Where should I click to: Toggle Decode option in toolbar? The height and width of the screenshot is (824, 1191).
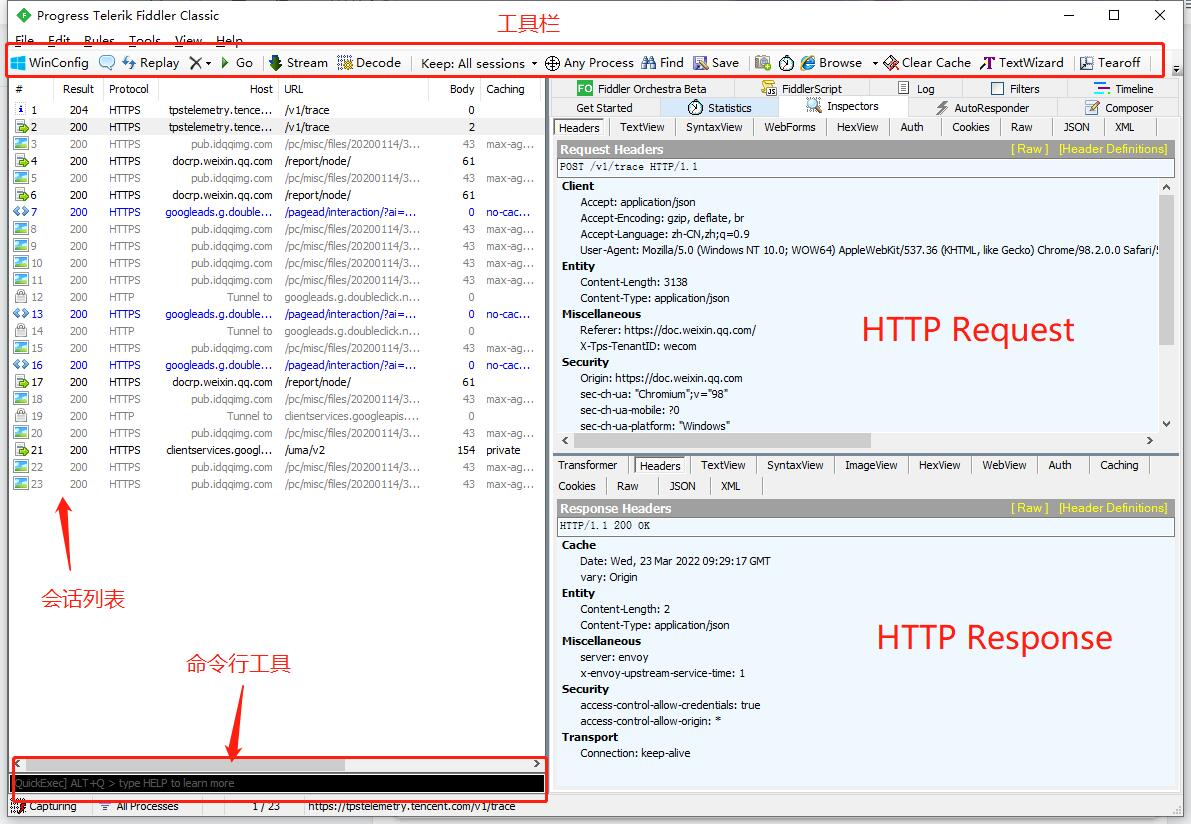tap(369, 63)
